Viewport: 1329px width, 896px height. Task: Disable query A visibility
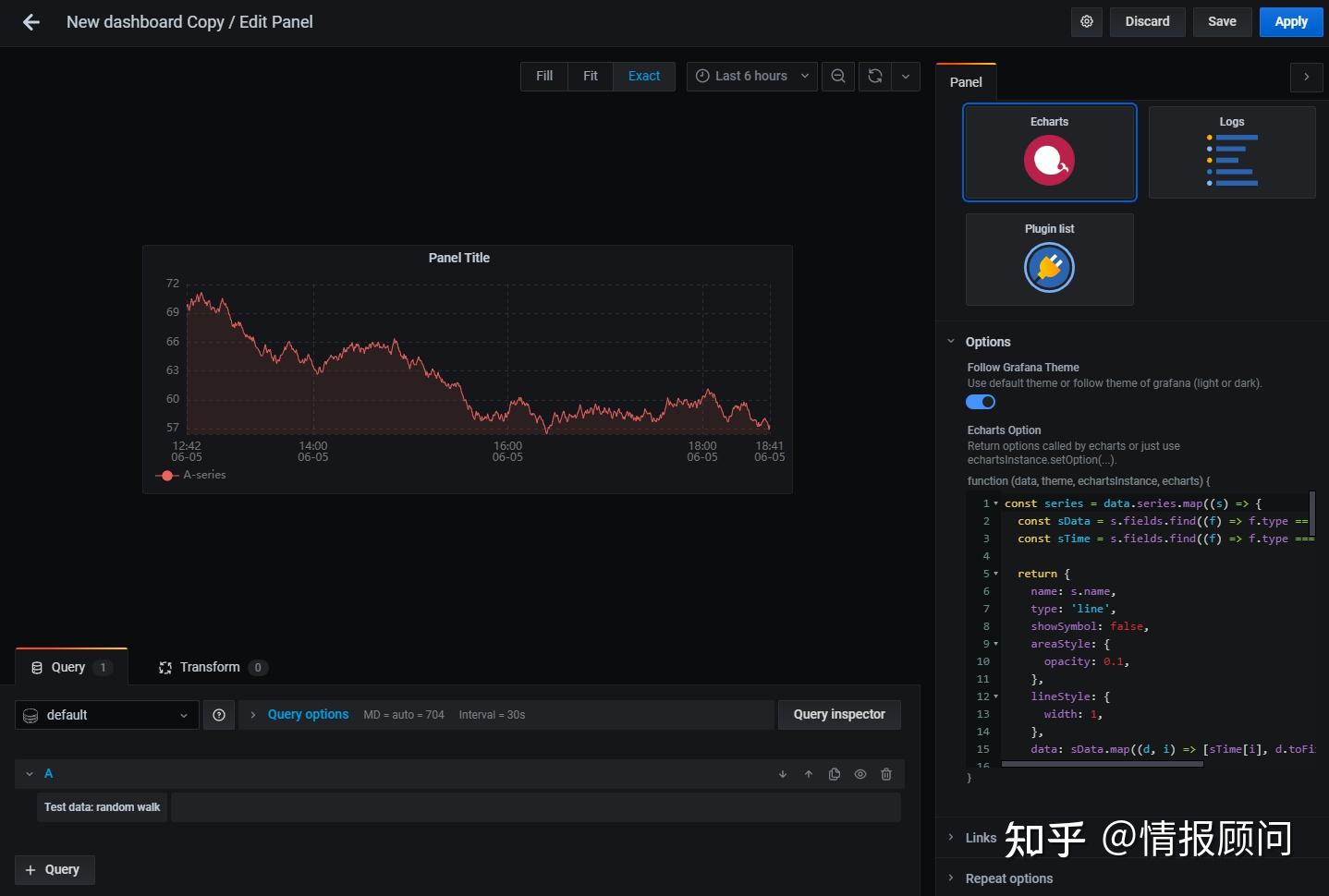click(860, 774)
